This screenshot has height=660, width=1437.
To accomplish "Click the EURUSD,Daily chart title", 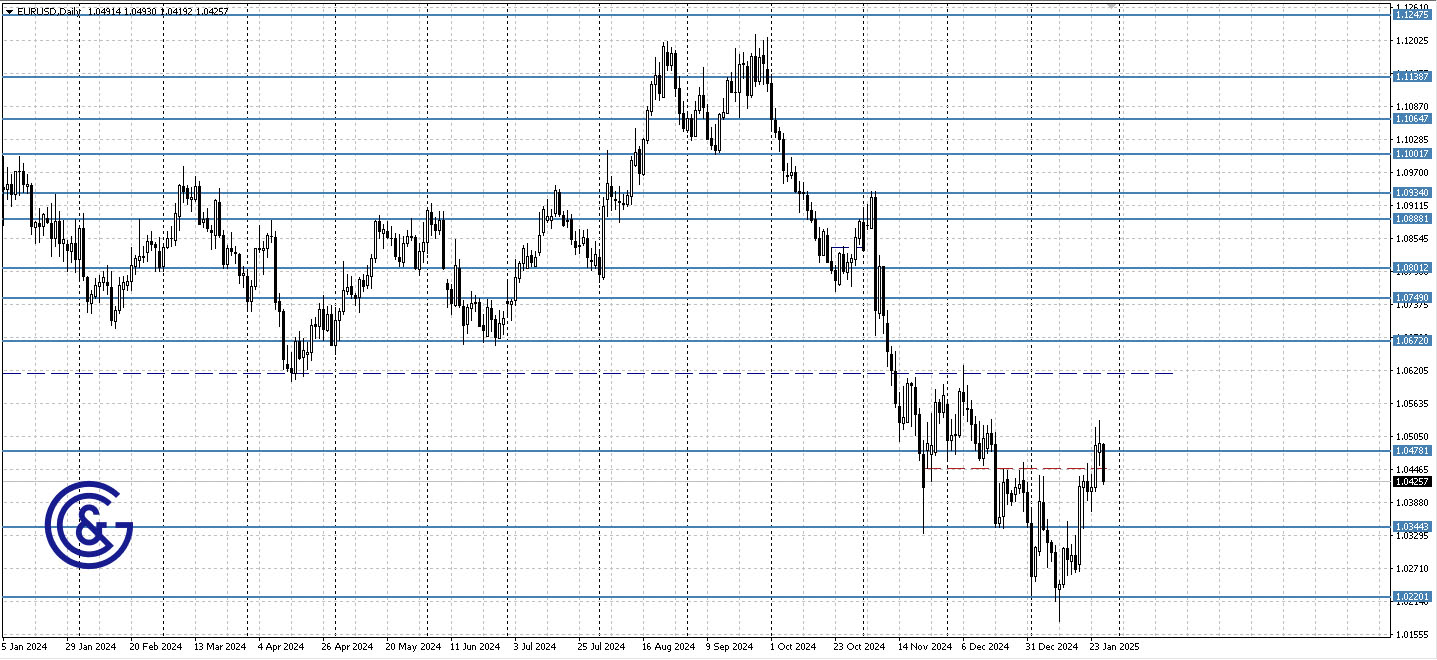I will click(x=48, y=11).
